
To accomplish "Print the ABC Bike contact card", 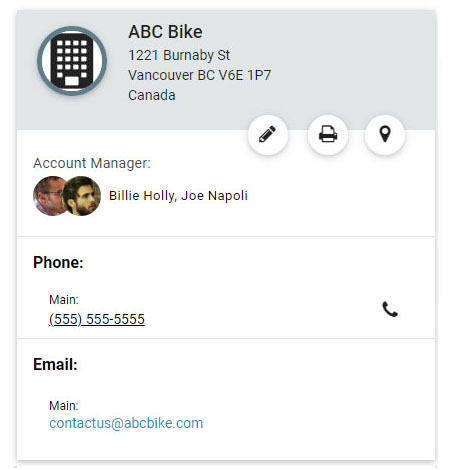I will point(328,135).
